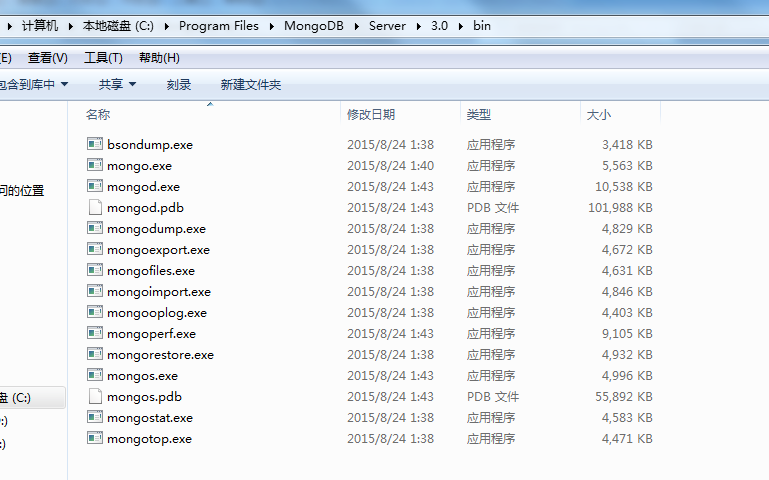Select the mongoimport.exe application icon
Viewport: 769px width, 480px height.
95,291
